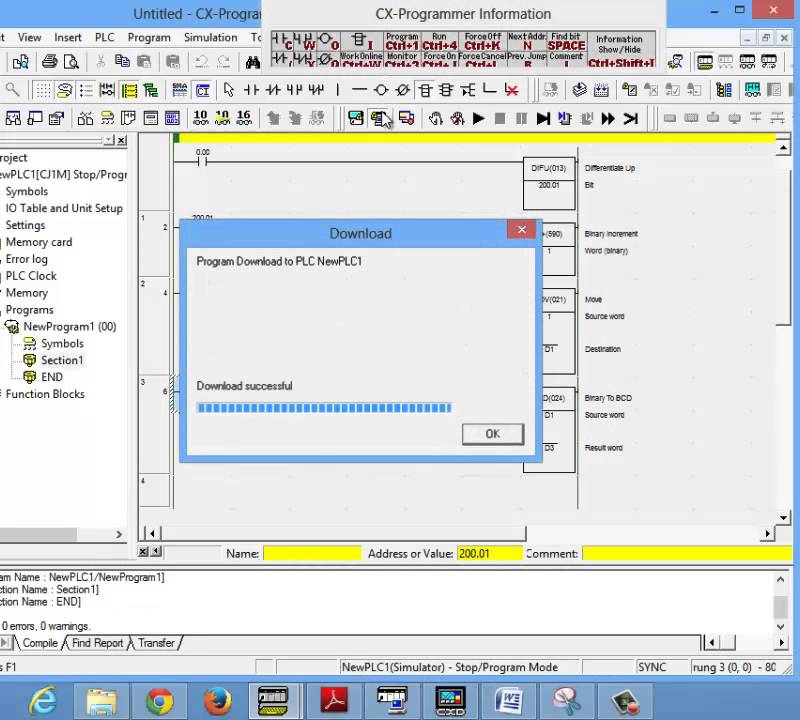The width and height of the screenshot is (800, 720).
Task: Open the Simulation menu
Action: [x=210, y=37]
